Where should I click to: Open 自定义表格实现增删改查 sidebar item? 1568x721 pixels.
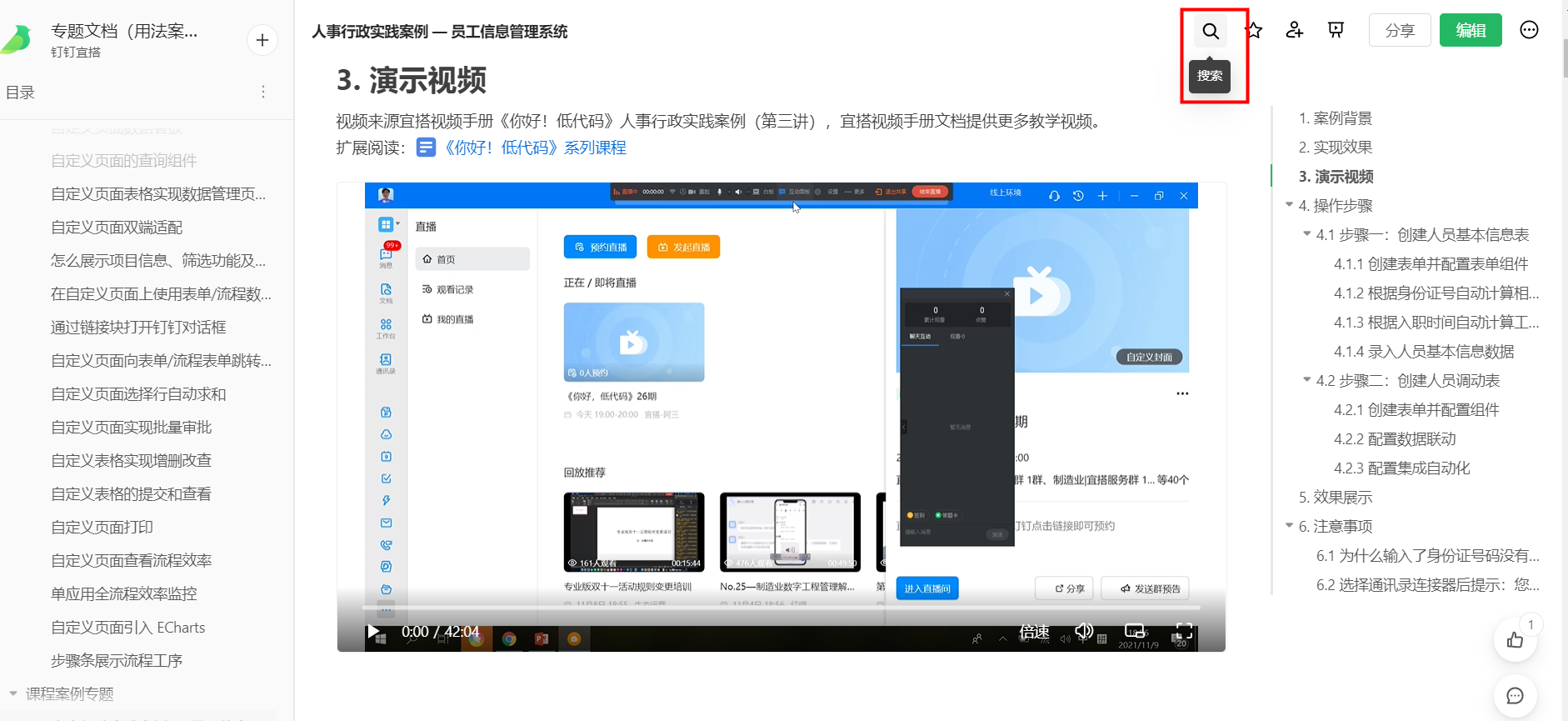pos(131,461)
